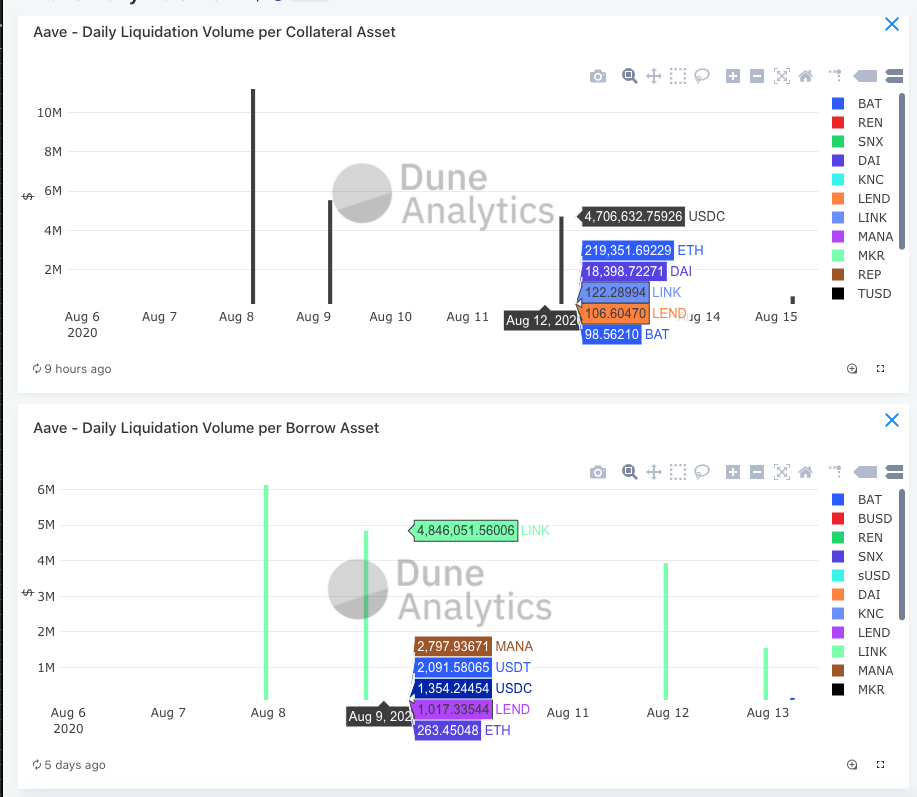The image size is (917, 797).
Task: Click the Aug 9 bar in Collateral Asset chart
Action: pyautogui.click(x=330, y=252)
